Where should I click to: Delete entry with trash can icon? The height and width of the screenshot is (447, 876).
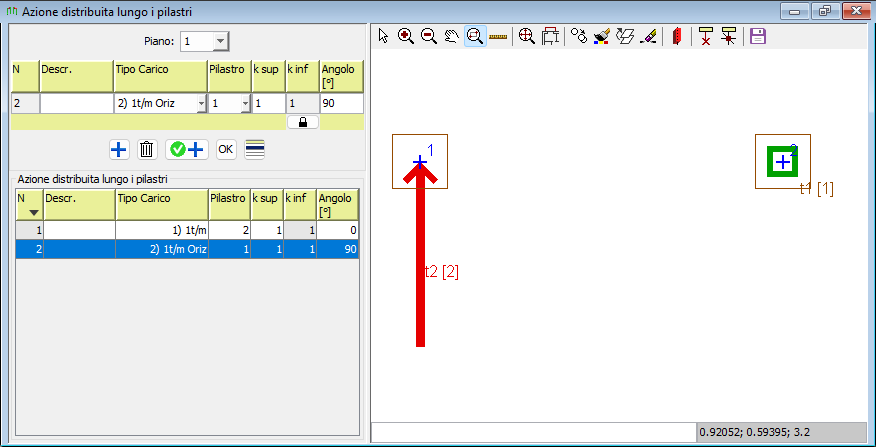(147, 149)
